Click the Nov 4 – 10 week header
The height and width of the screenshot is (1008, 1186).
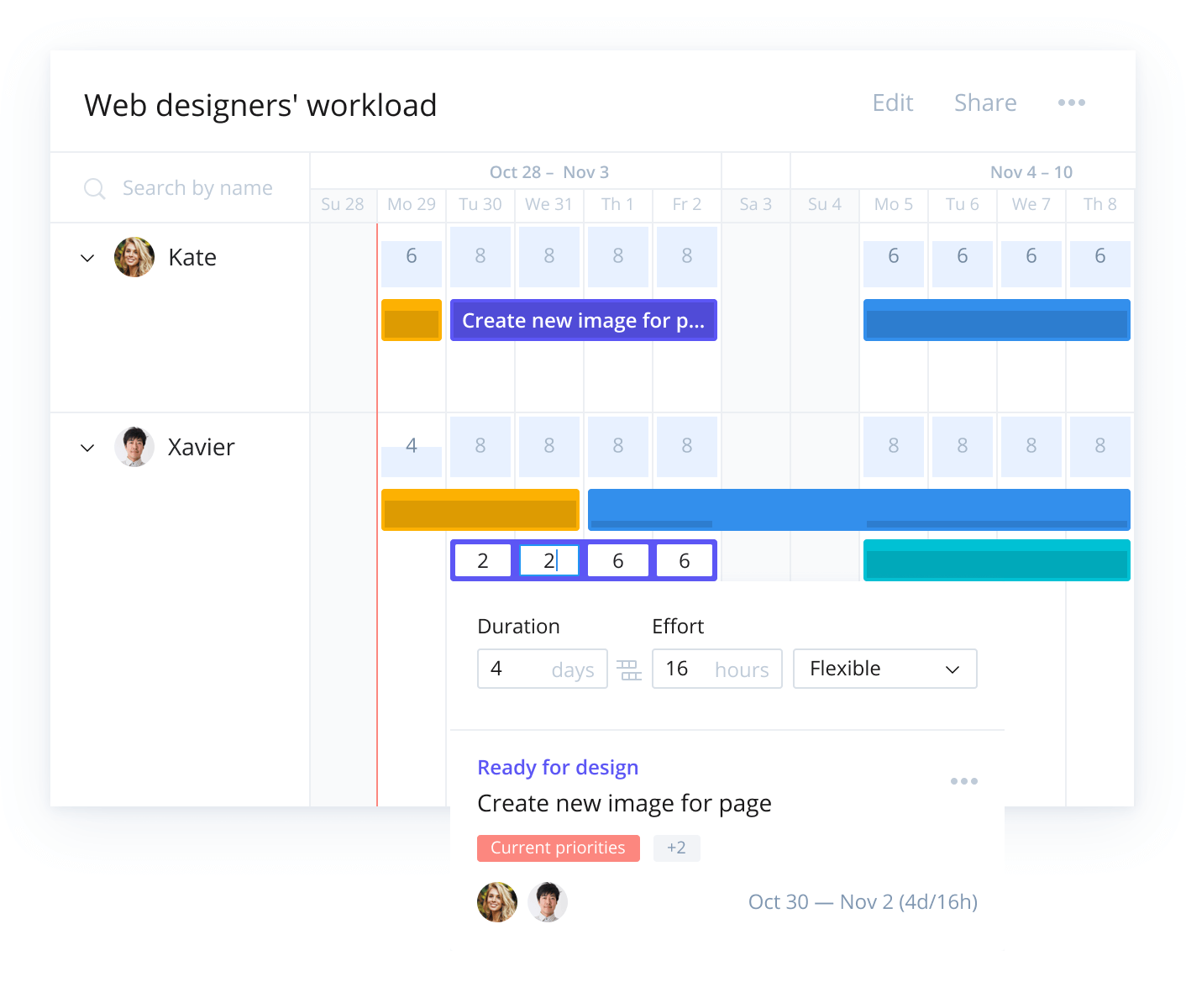[x=1031, y=172]
